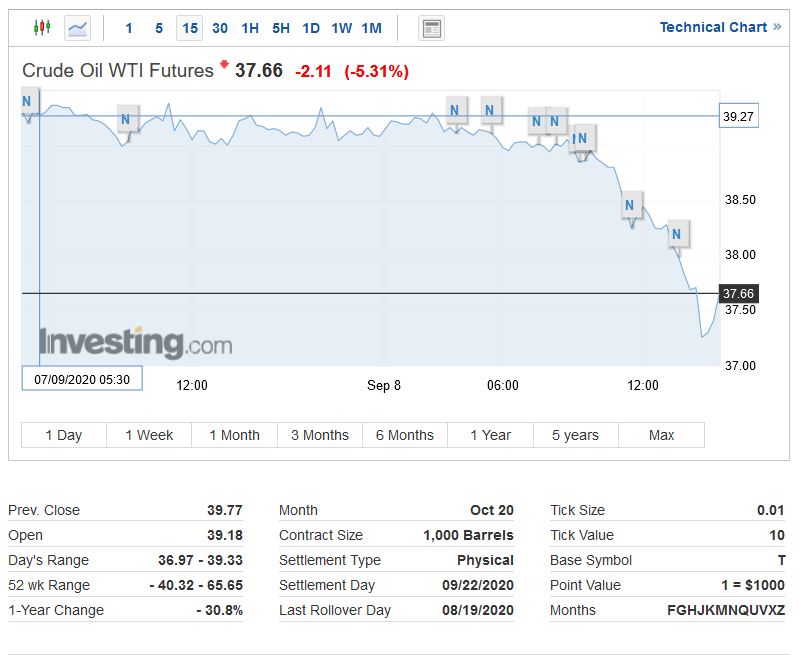This screenshot has width=806, height=655.
Task: Show the 6 Months range
Action: (405, 435)
